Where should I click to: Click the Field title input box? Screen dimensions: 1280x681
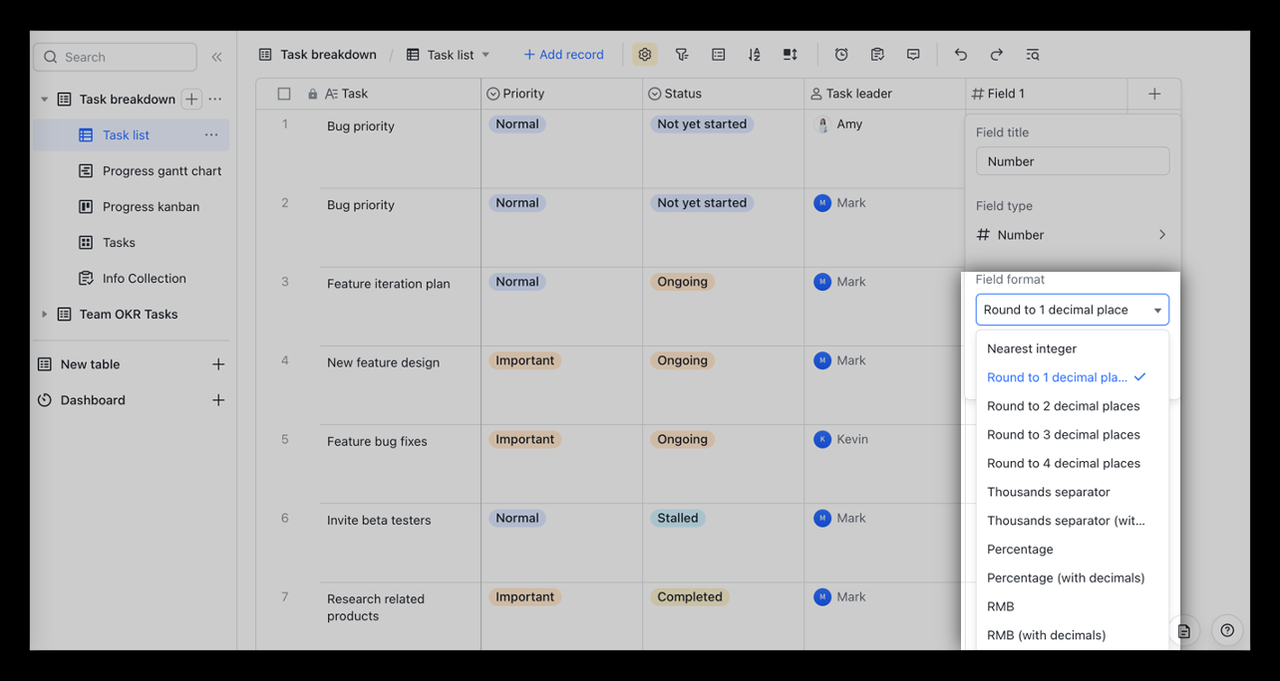(1072, 161)
